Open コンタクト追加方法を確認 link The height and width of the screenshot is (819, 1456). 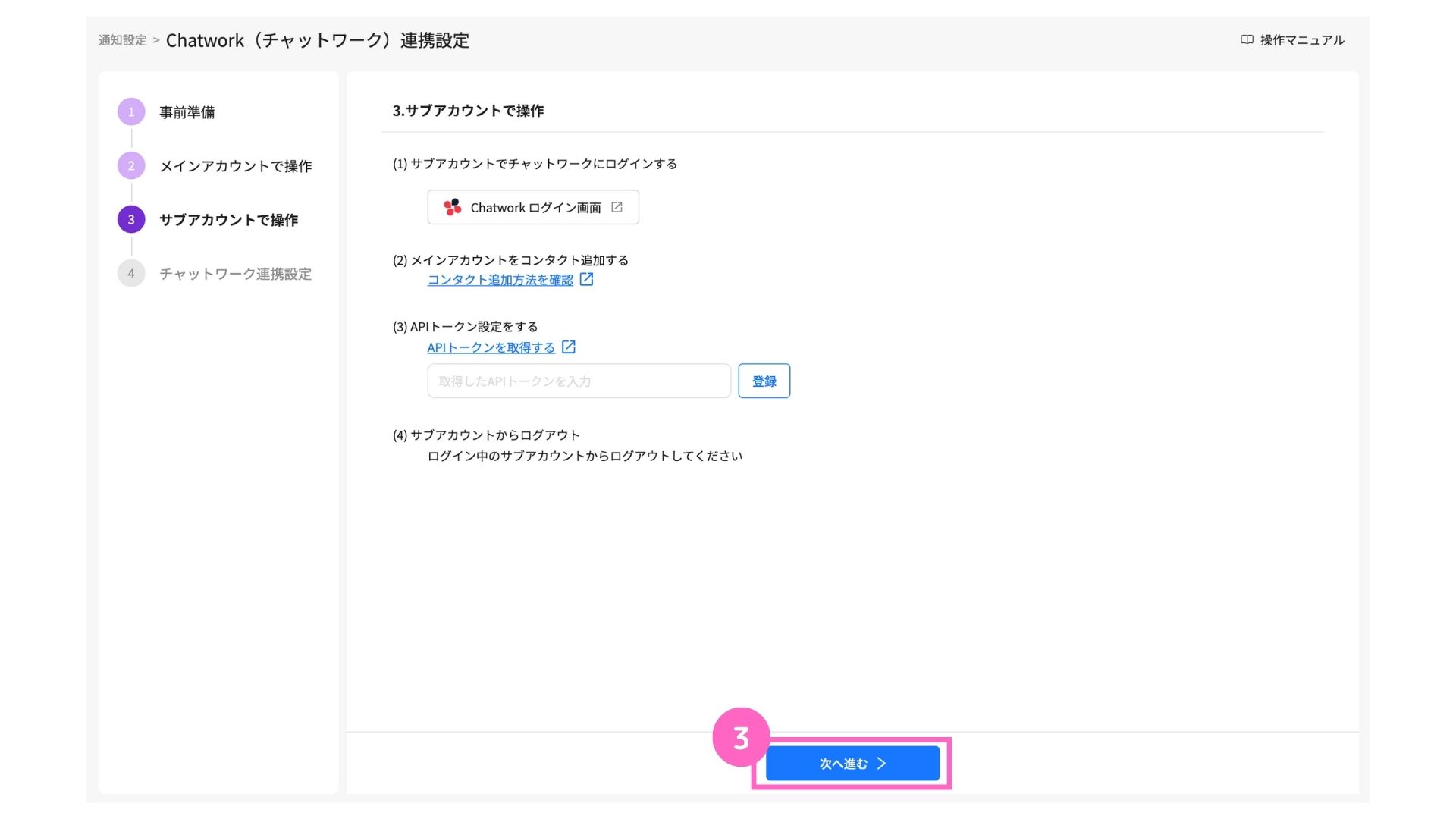500,280
